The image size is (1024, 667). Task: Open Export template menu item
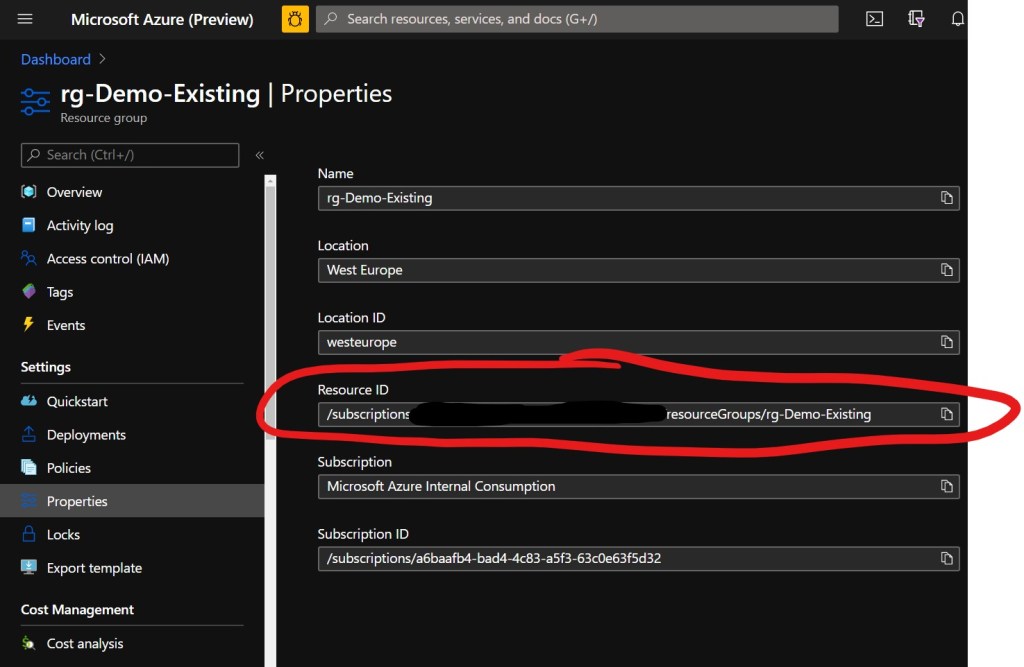(x=94, y=568)
